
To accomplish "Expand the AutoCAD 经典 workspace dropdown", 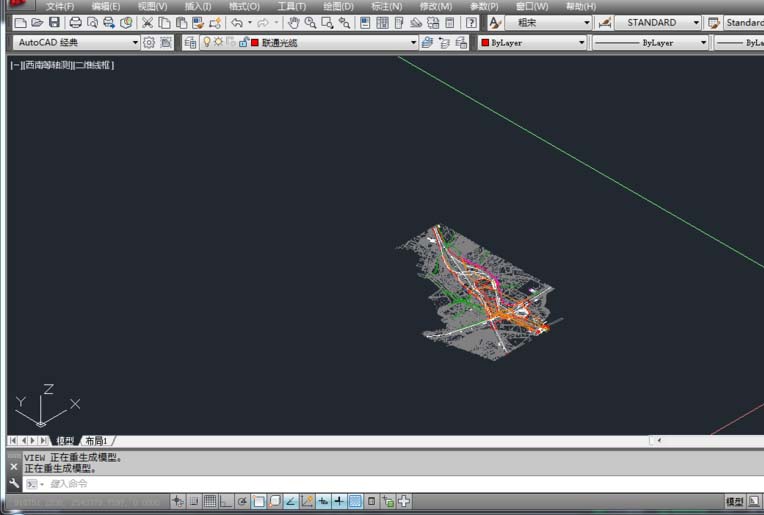I will pos(135,43).
